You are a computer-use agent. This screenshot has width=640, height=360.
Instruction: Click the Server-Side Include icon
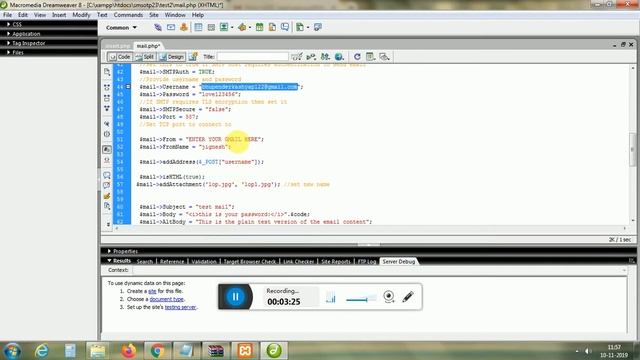point(272,27)
